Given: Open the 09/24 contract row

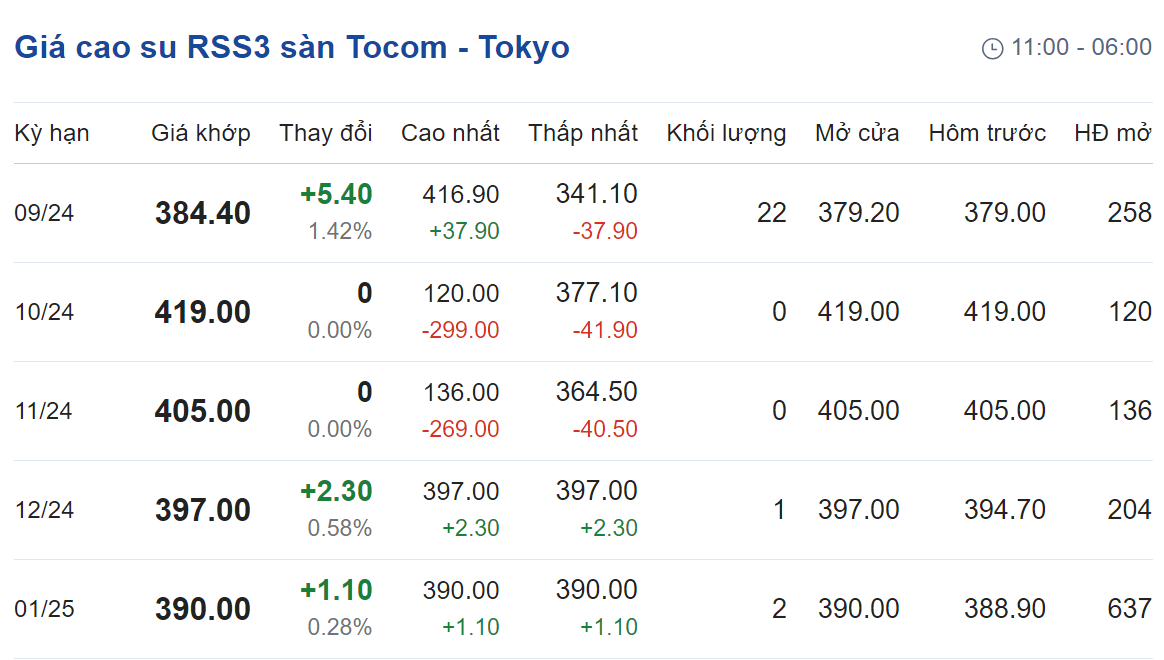Looking at the screenshot, I should point(583,213).
